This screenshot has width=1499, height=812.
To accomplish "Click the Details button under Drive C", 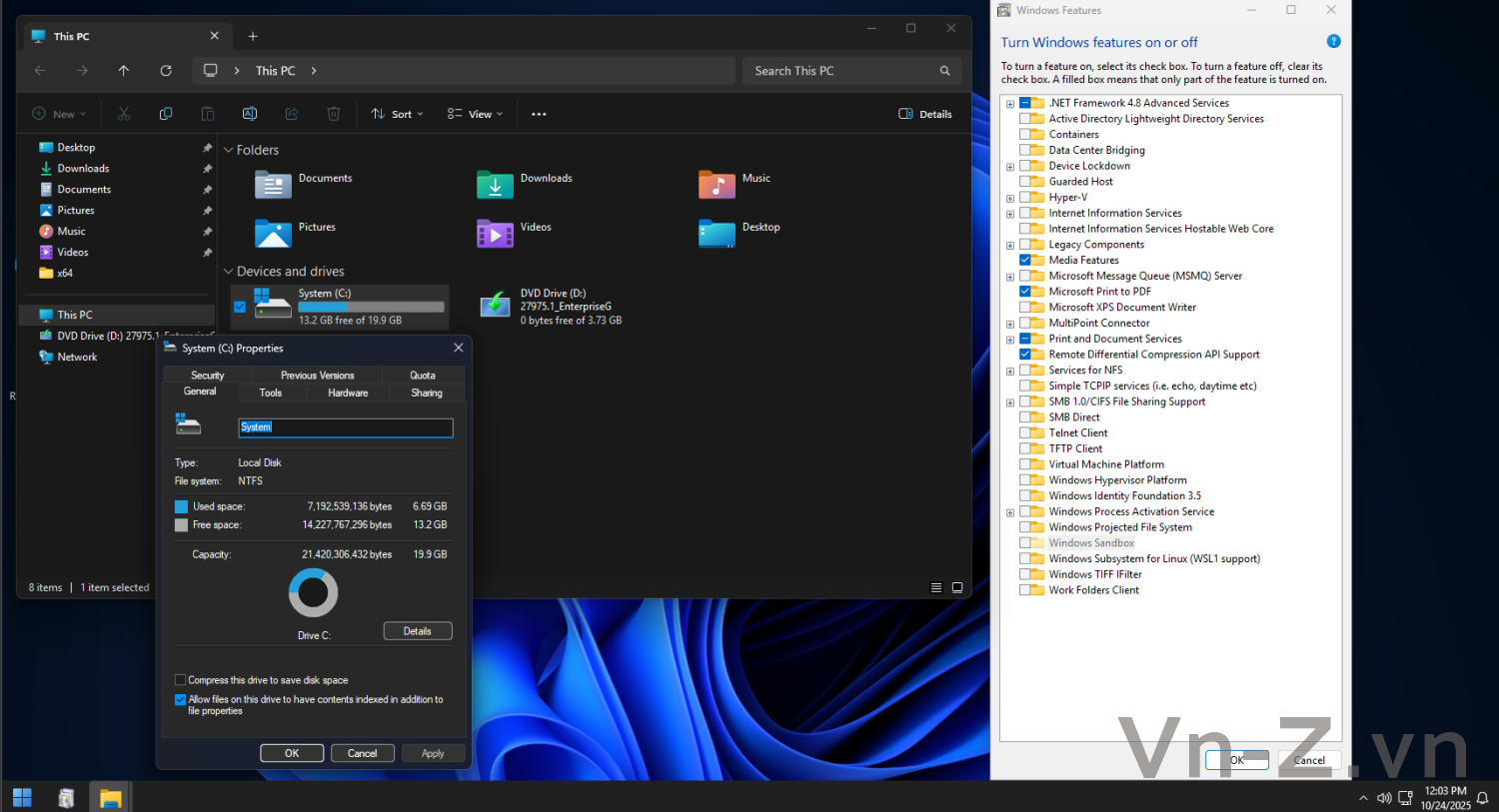I will click(x=418, y=631).
